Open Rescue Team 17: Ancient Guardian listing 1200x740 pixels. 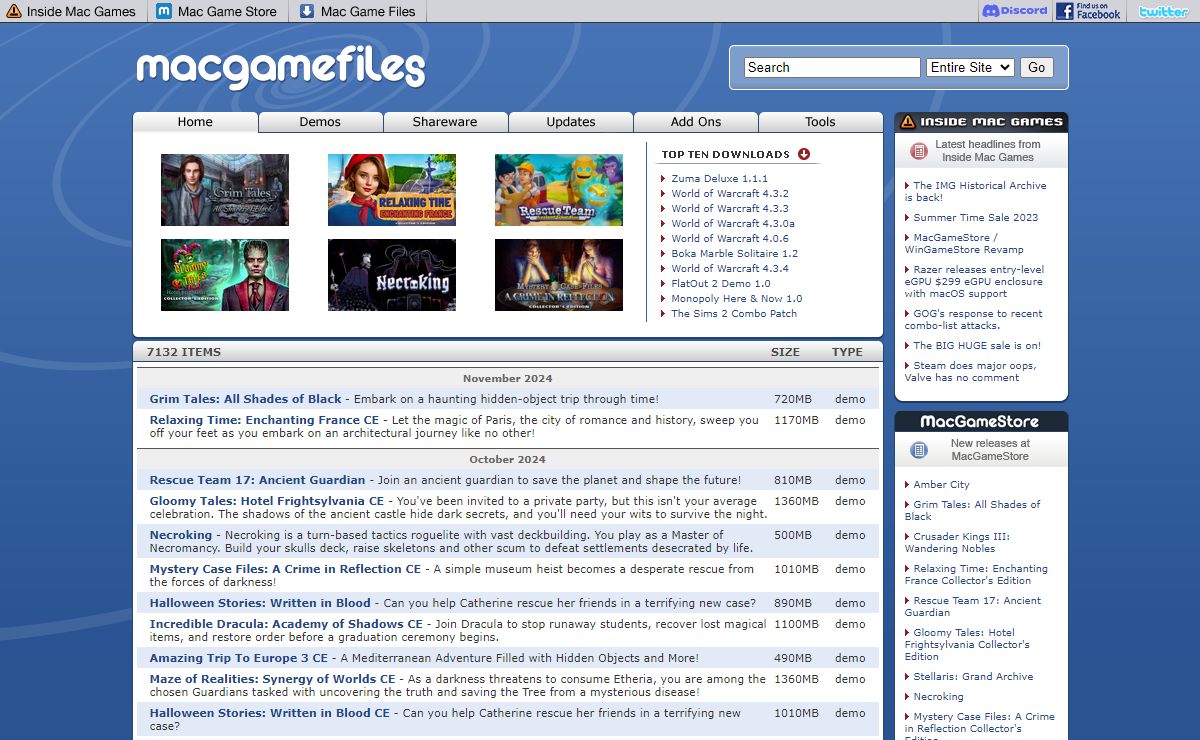coord(258,480)
